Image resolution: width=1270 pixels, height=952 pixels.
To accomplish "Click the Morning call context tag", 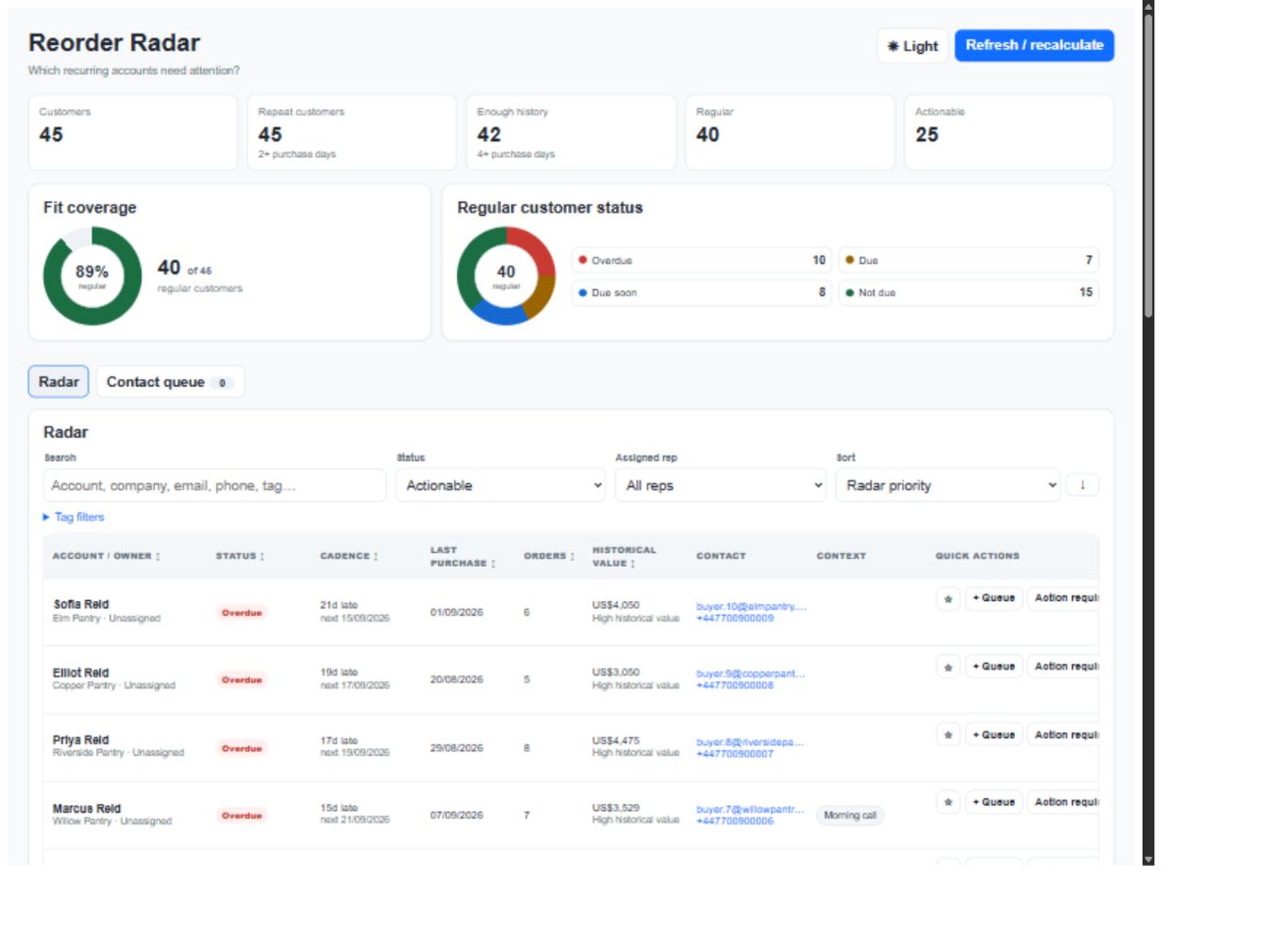I will tap(850, 815).
